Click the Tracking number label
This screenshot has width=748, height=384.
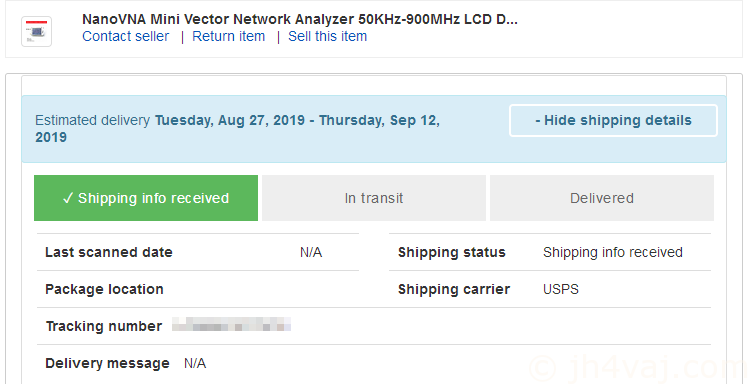point(104,326)
